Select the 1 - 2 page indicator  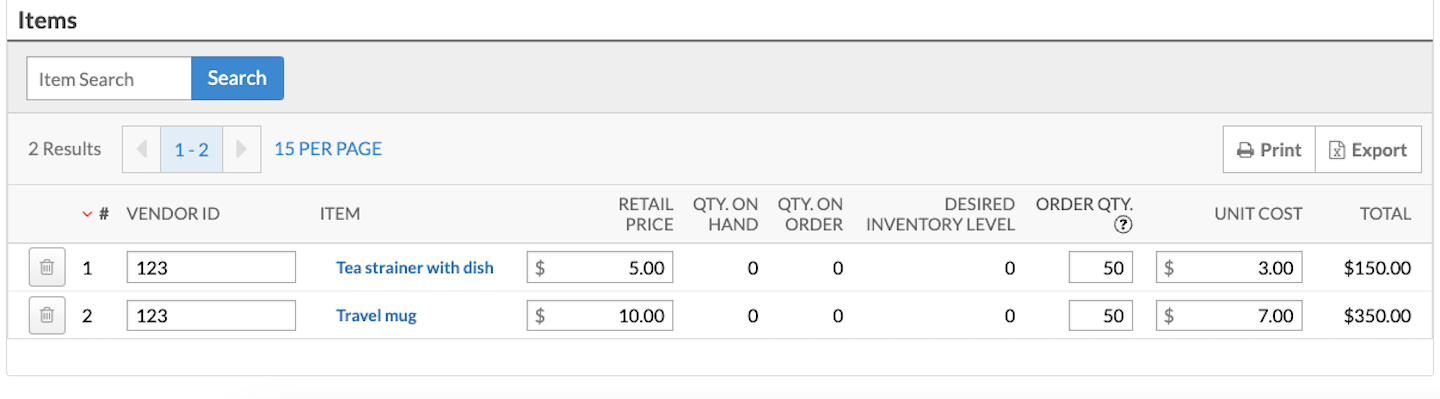[191, 149]
